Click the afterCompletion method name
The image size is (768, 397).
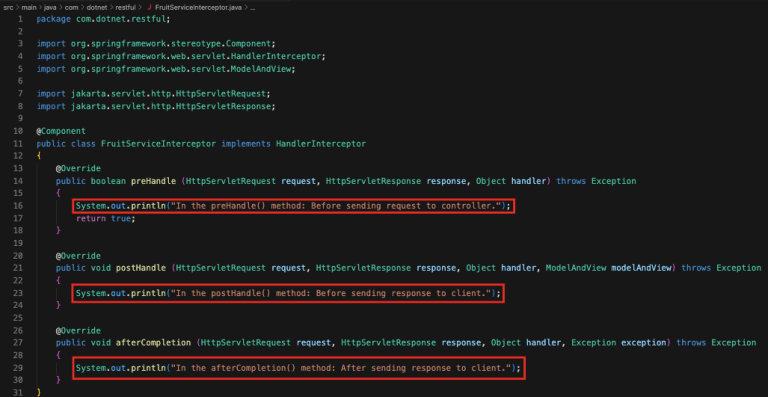[x=153, y=343]
